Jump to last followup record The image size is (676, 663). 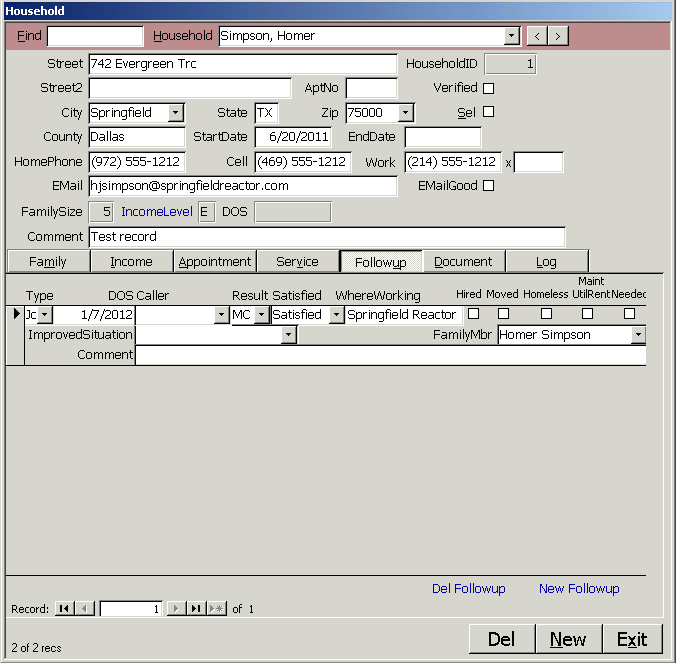point(196,608)
